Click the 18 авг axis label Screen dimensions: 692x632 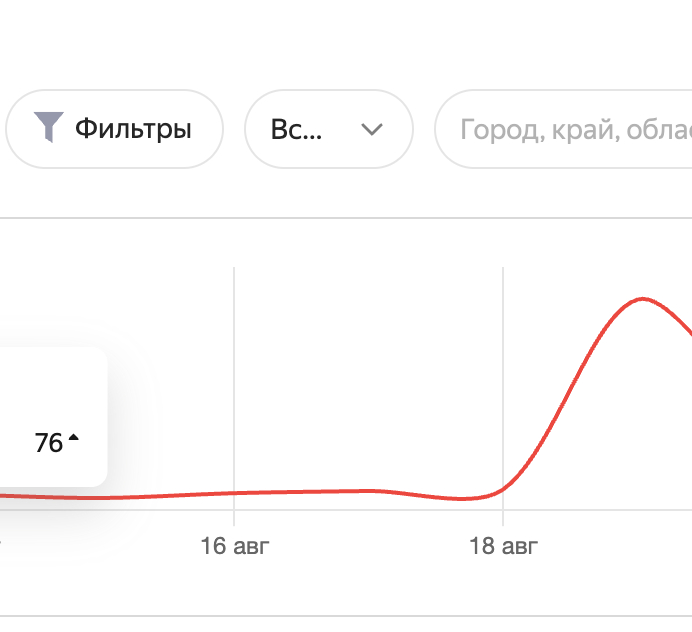tap(503, 546)
